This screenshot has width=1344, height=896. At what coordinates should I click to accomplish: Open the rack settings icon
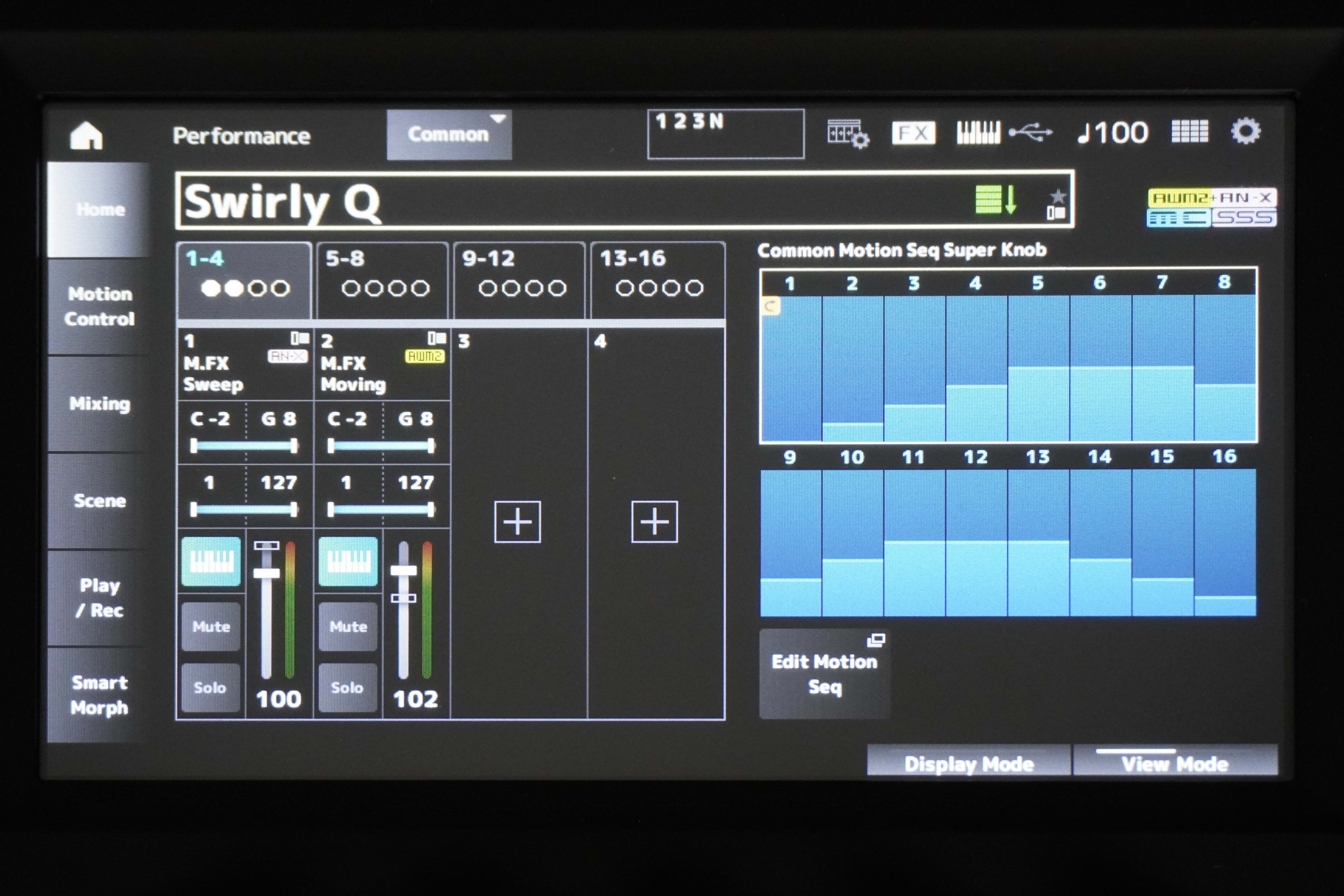pyautogui.click(x=848, y=133)
